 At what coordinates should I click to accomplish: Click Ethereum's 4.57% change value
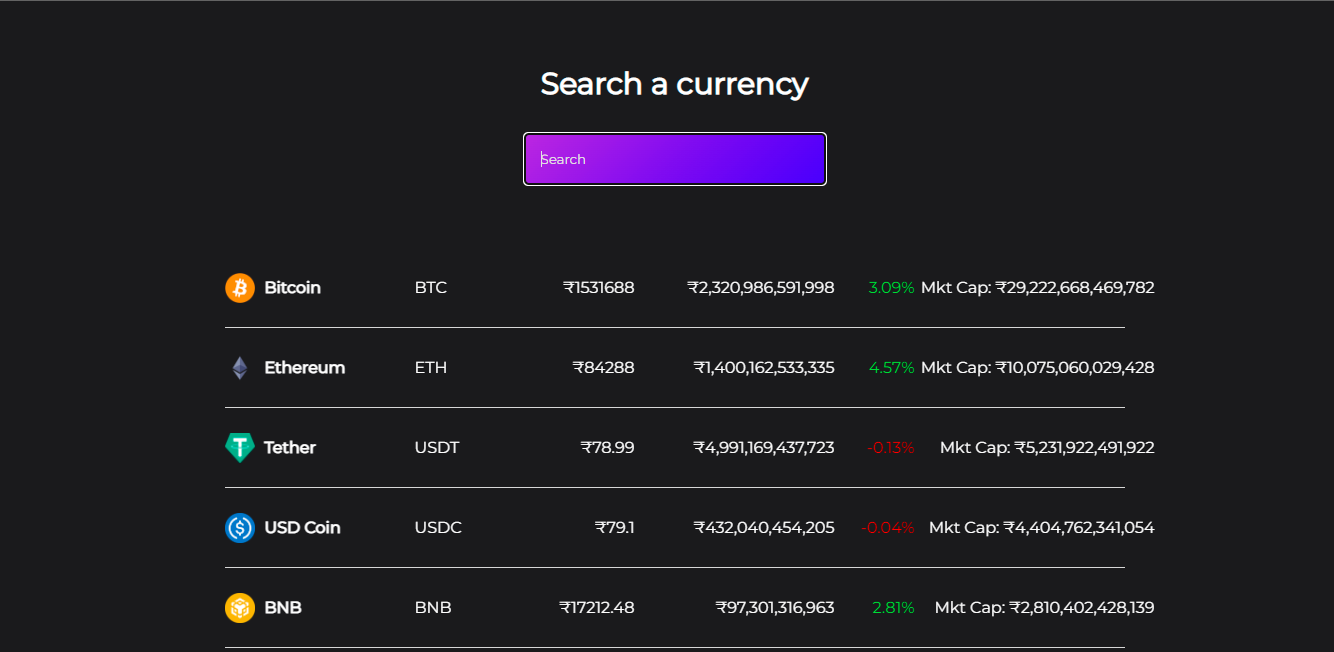[x=891, y=367]
